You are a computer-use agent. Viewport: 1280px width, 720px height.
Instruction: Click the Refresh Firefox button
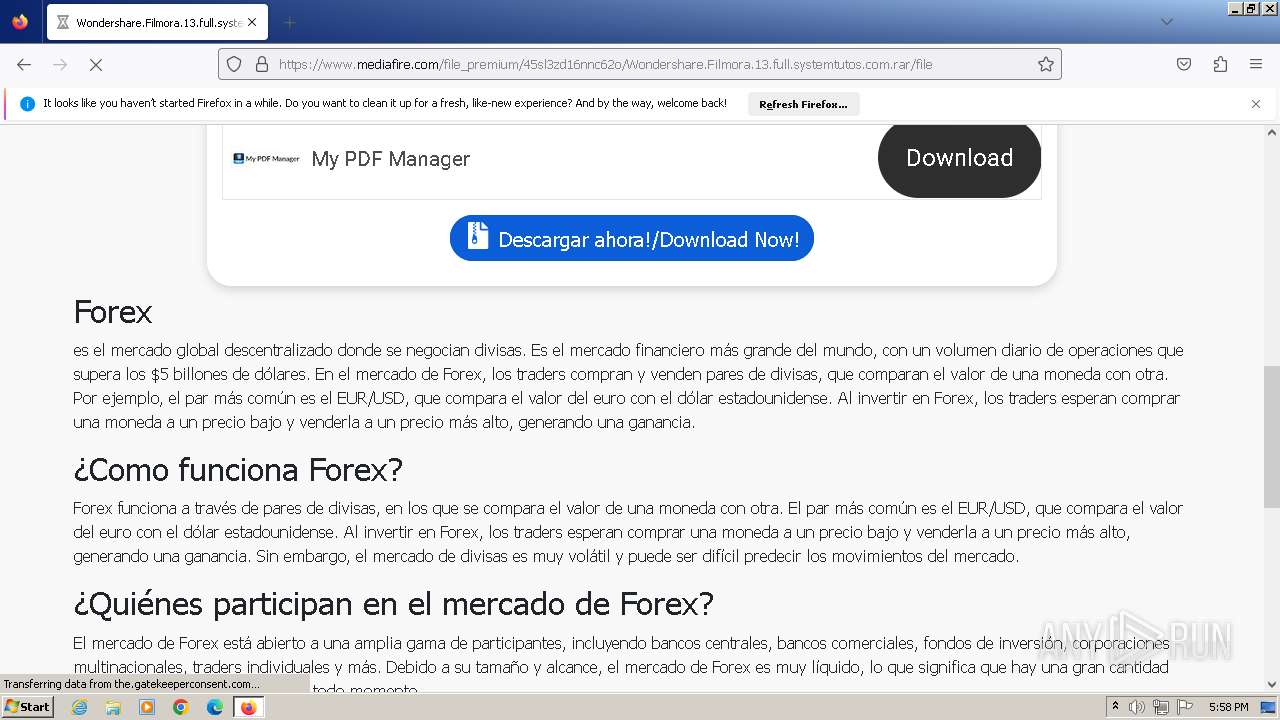click(803, 104)
